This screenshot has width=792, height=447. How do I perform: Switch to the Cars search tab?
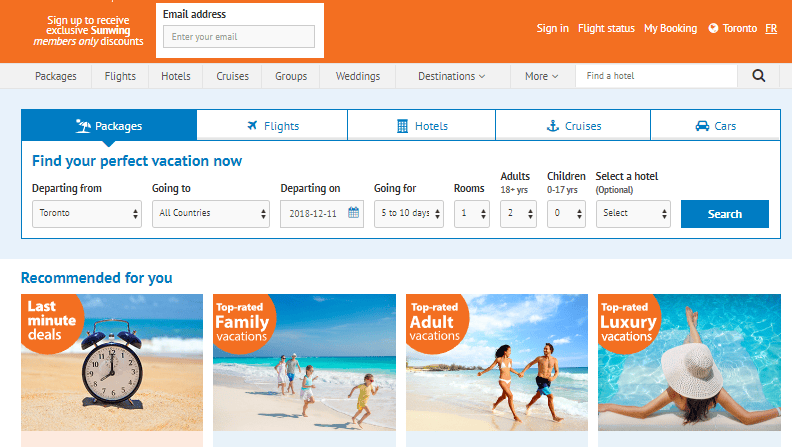coord(716,125)
